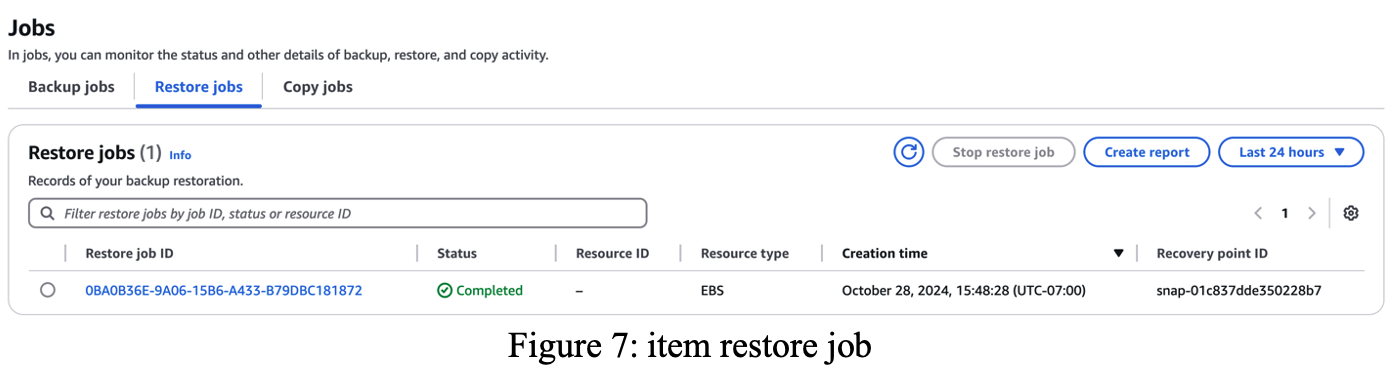Sort by Status column header

[x=457, y=254]
